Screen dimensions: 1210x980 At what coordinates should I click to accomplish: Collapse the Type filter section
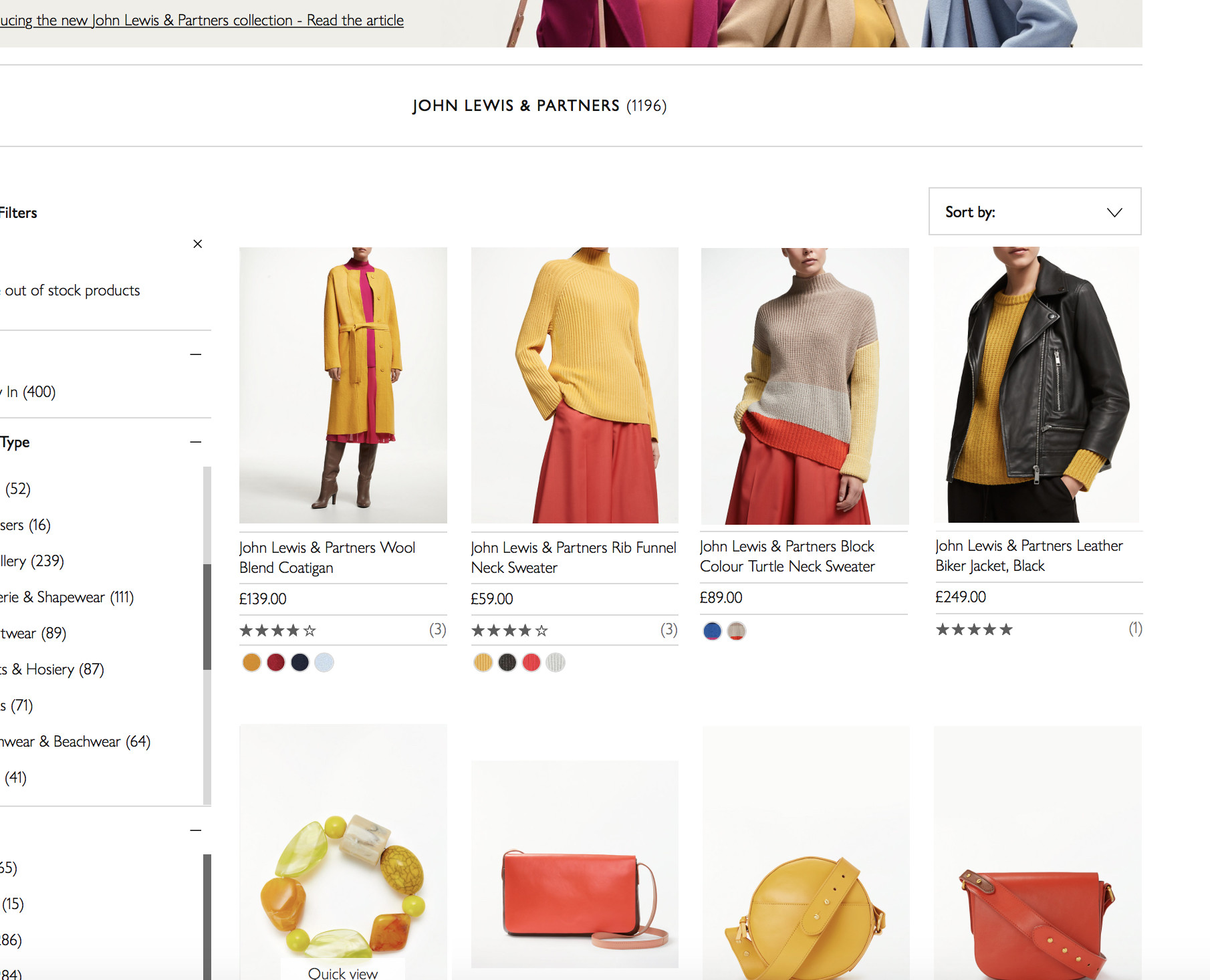pyautogui.click(x=195, y=442)
